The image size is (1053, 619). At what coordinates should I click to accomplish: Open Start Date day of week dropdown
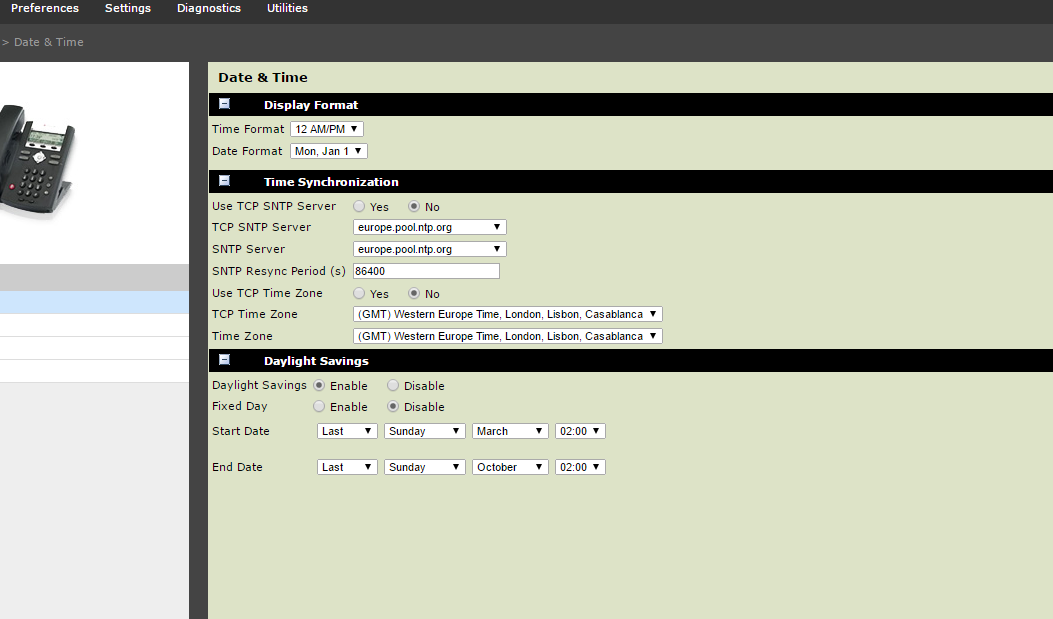pyautogui.click(x=424, y=431)
